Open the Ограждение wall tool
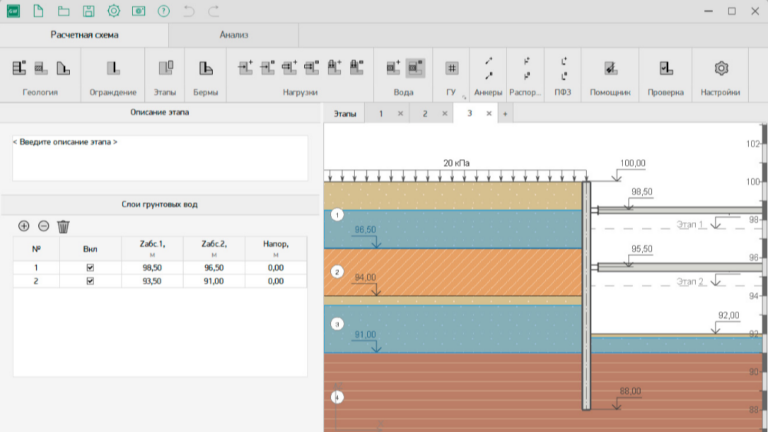The height and width of the screenshot is (432, 768). click(113, 68)
